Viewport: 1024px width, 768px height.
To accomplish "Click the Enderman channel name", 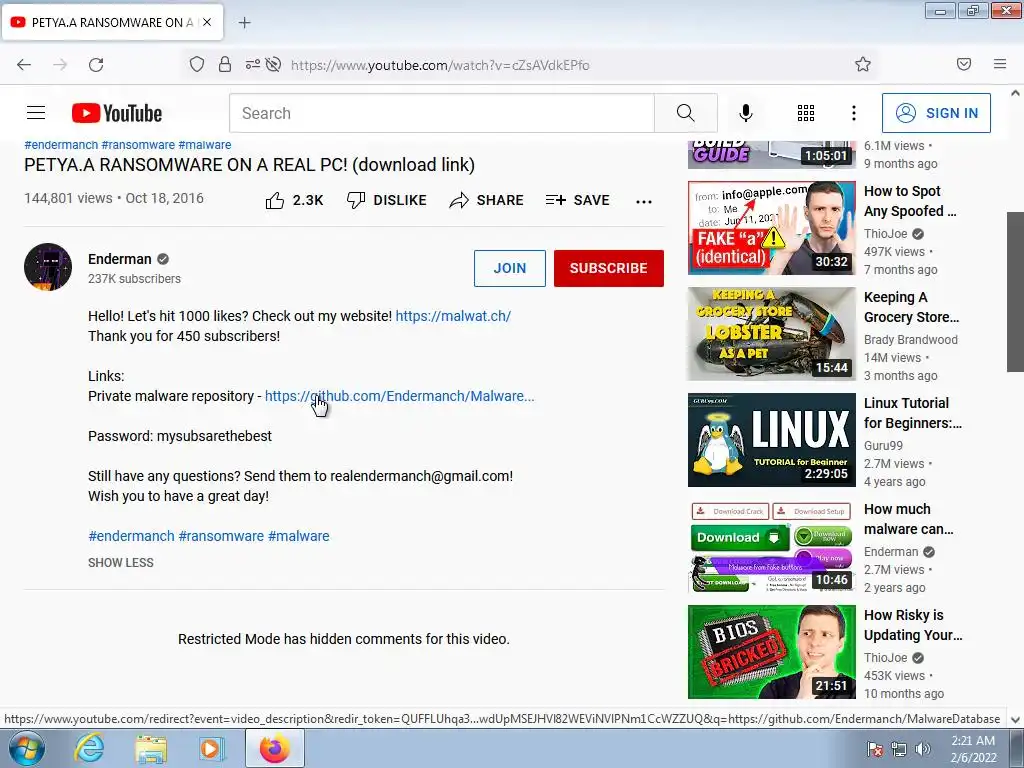I will click(120, 259).
